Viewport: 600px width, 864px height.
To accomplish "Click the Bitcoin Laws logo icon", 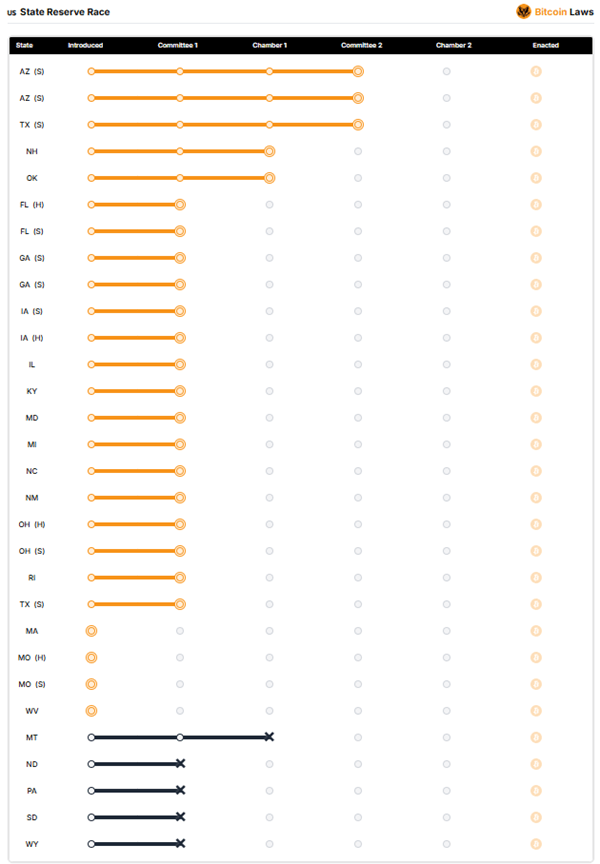I will [523, 12].
